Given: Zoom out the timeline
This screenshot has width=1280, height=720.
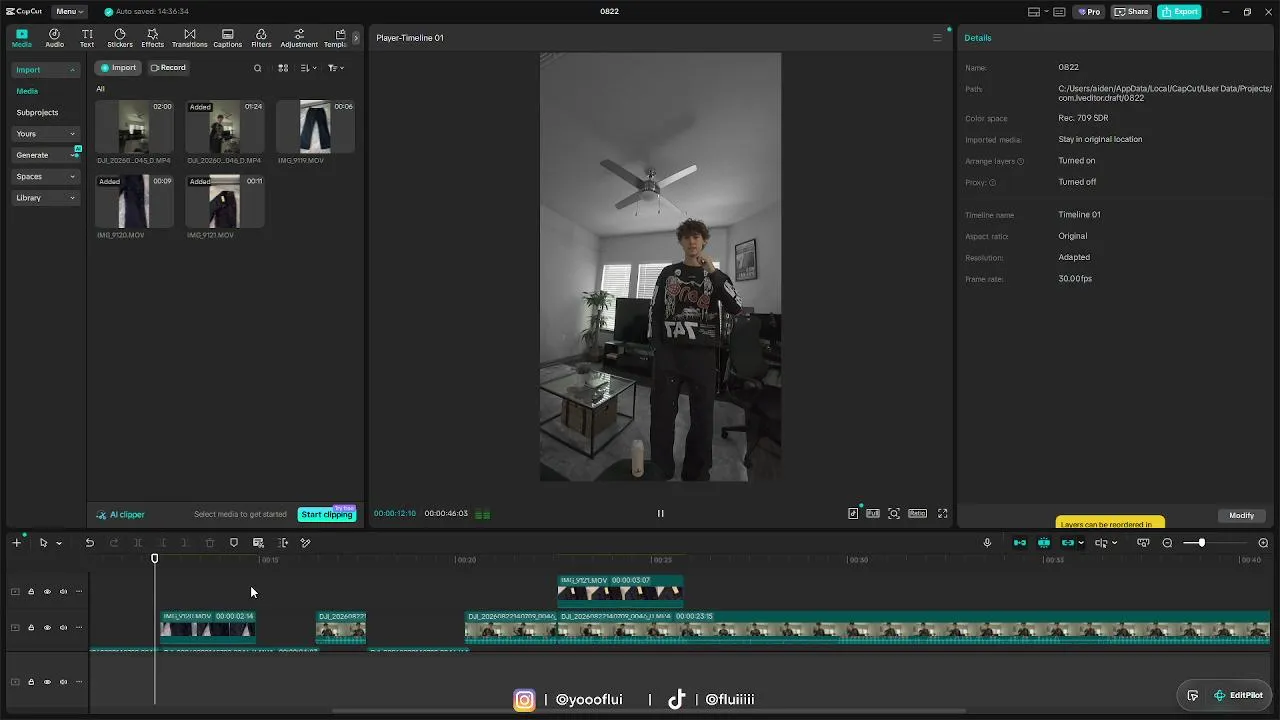Looking at the screenshot, I should click(x=1167, y=543).
